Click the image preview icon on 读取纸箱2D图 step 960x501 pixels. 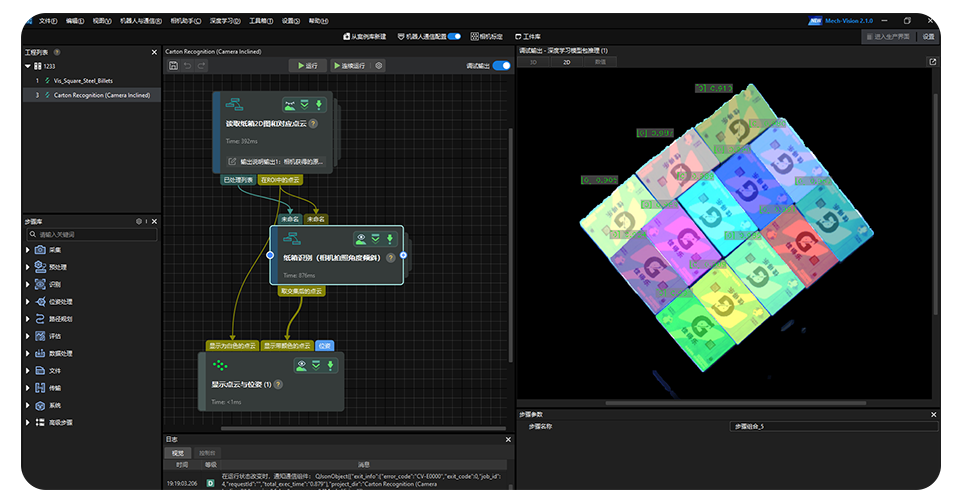point(289,104)
